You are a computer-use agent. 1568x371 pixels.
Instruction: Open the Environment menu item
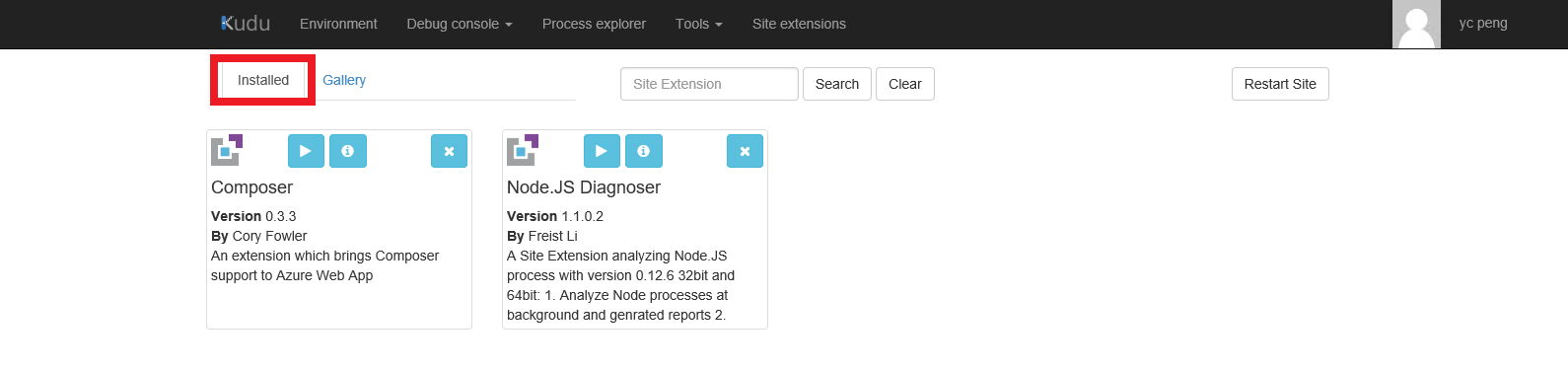(338, 24)
